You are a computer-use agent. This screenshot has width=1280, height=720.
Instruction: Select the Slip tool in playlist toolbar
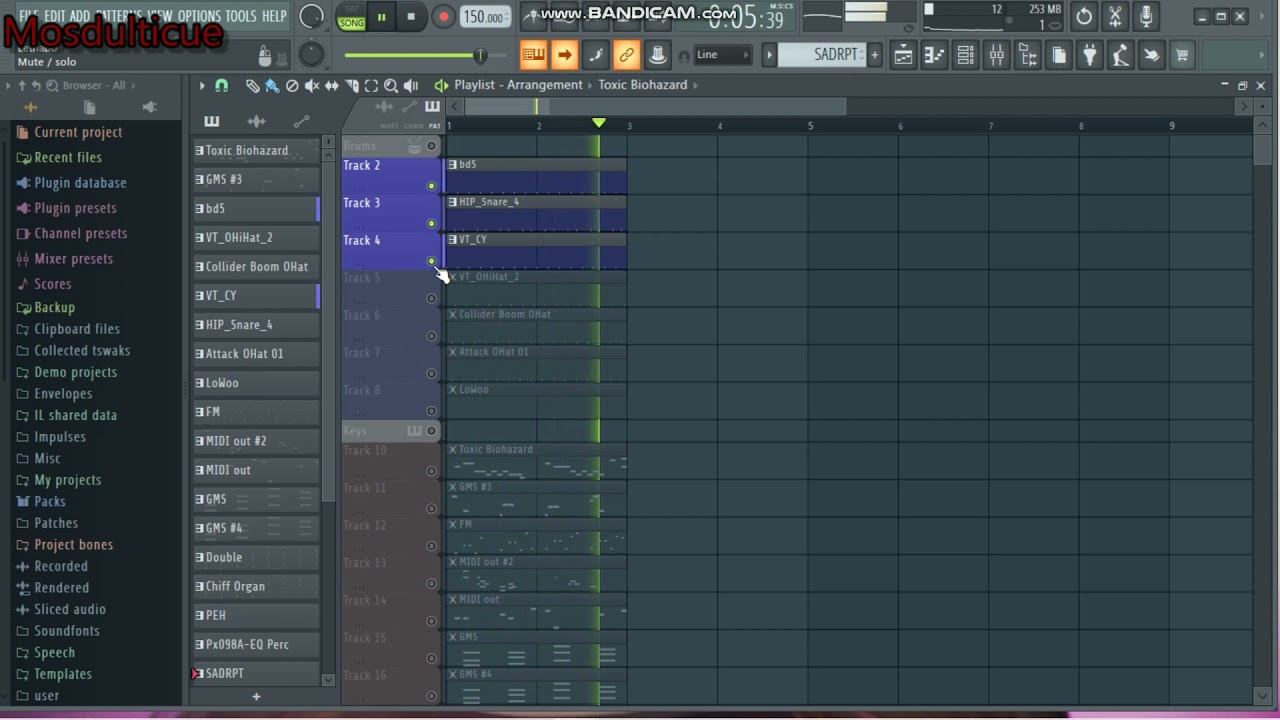(x=331, y=86)
